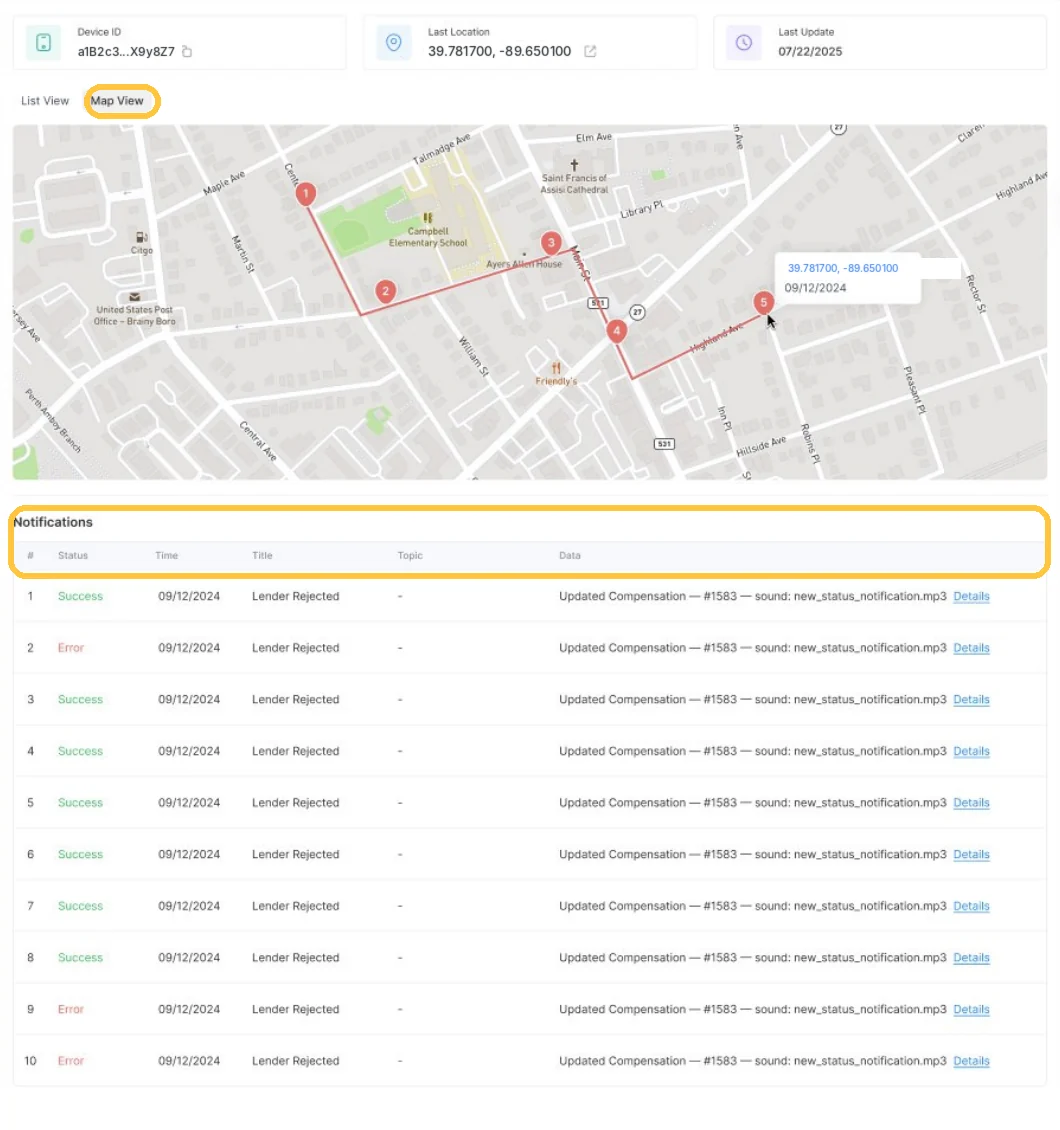Open Details for notification row 7
Viewport: 1060px width, 1130px height.
click(971, 906)
